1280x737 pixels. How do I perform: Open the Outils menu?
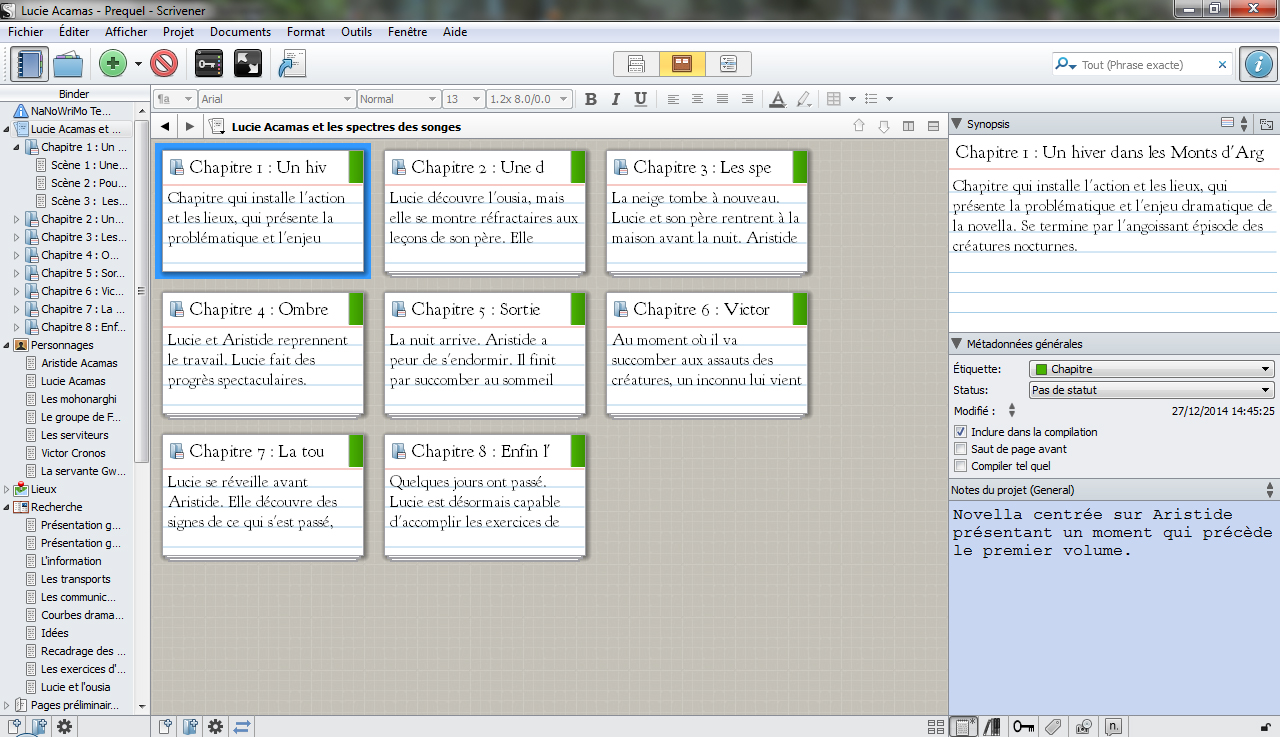click(356, 32)
